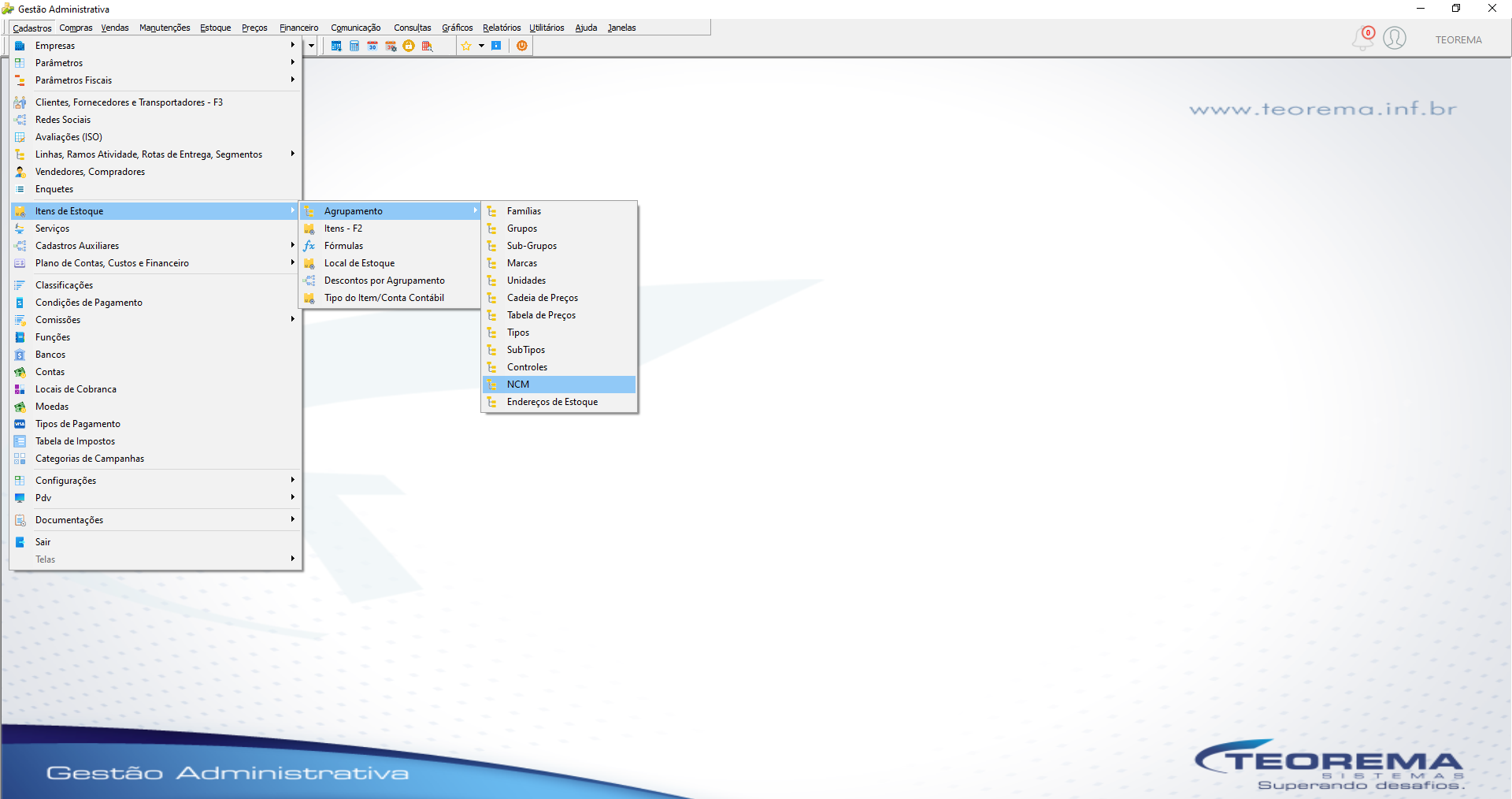1512x799 pixels.
Task: Open Cadeia de Preços
Action: pos(559,298)
